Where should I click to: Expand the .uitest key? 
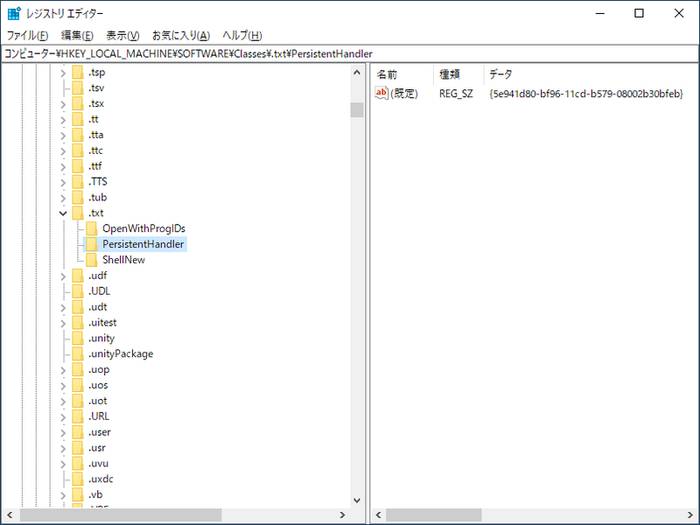tap(63, 323)
